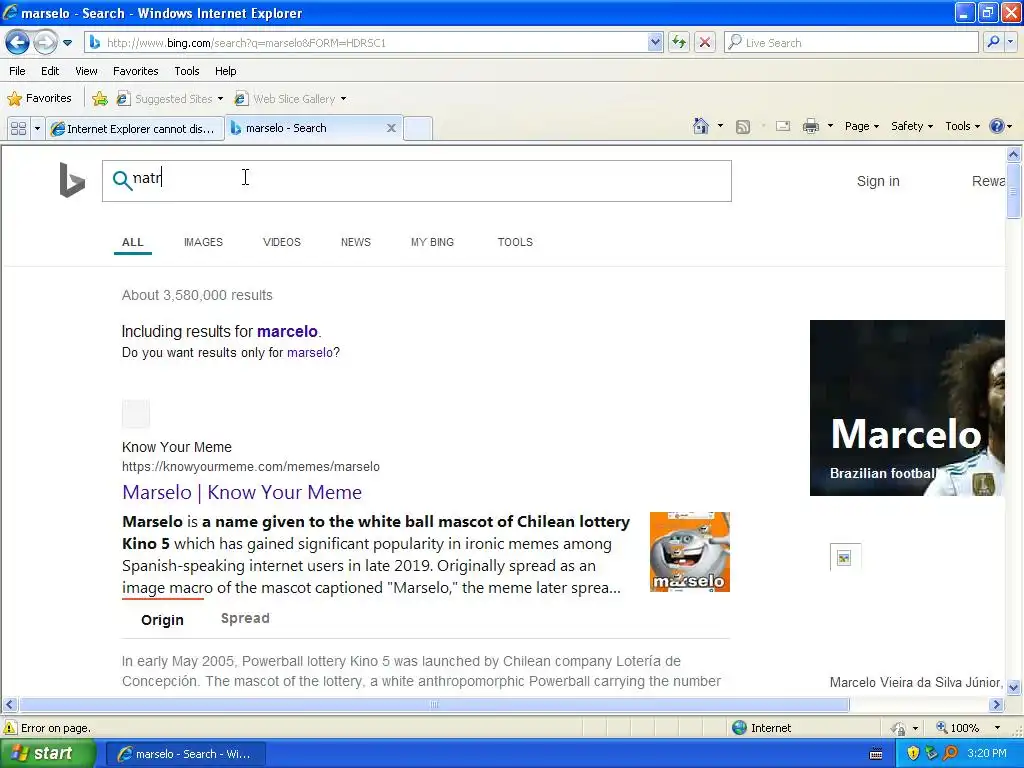Screen dimensions: 1024x768
Task: Click the broken image placeholder icon
Action: [844, 558]
